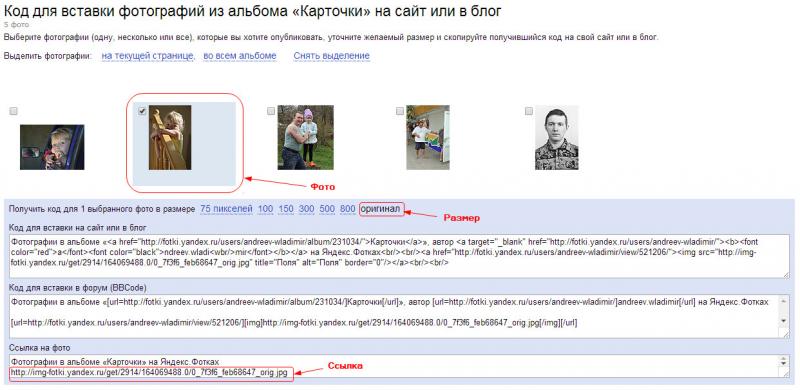Open the street scene thumbnail

428,137
